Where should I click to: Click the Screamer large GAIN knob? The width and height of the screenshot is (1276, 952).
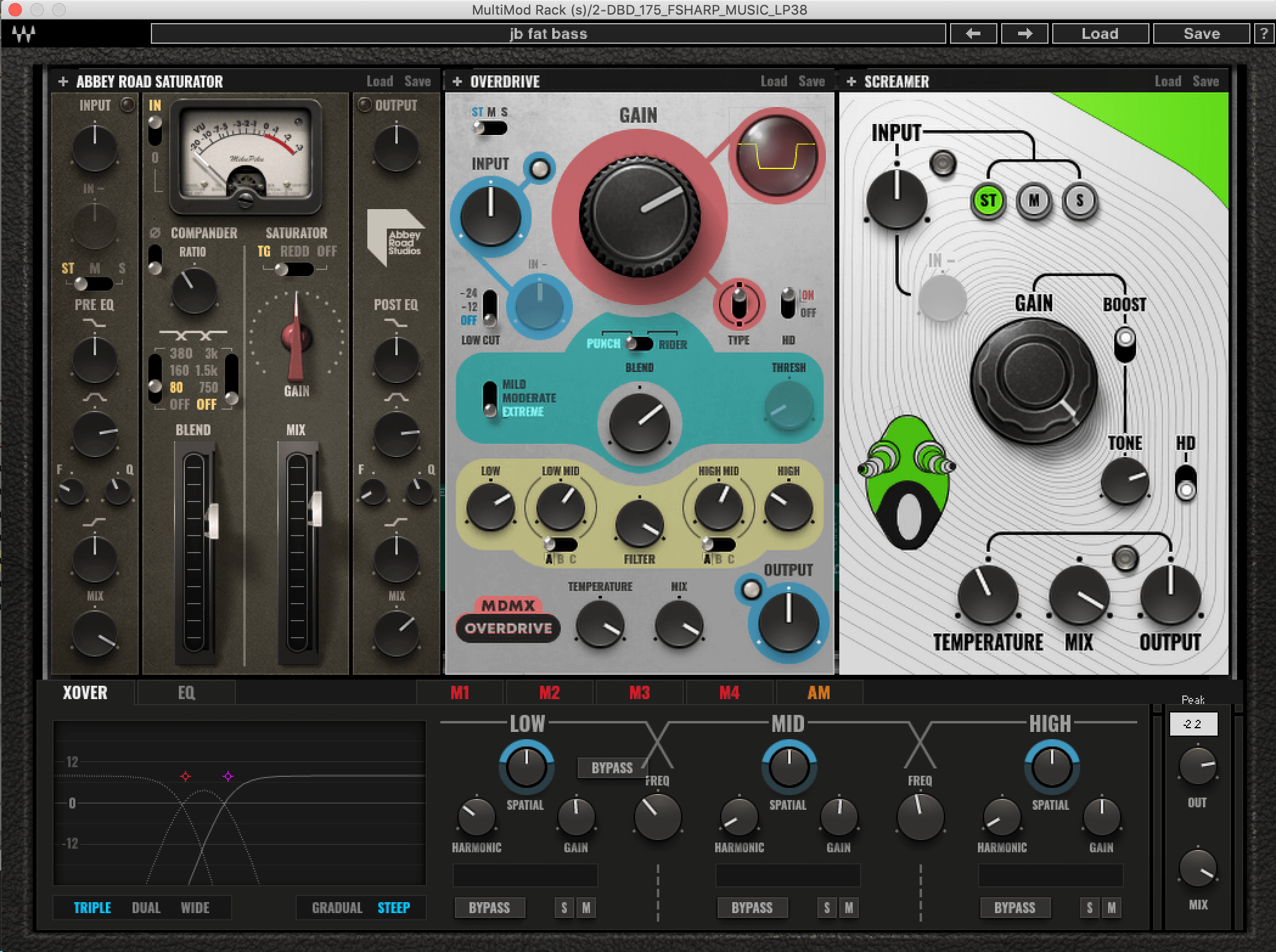1034,382
